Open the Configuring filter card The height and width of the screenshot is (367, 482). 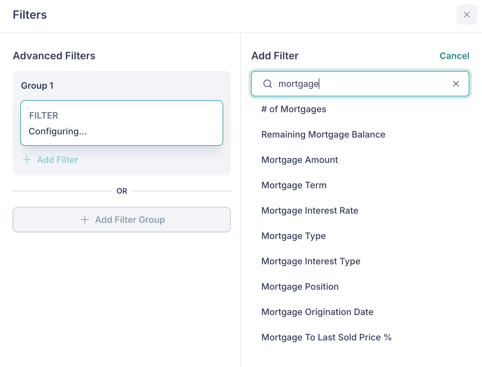122,123
